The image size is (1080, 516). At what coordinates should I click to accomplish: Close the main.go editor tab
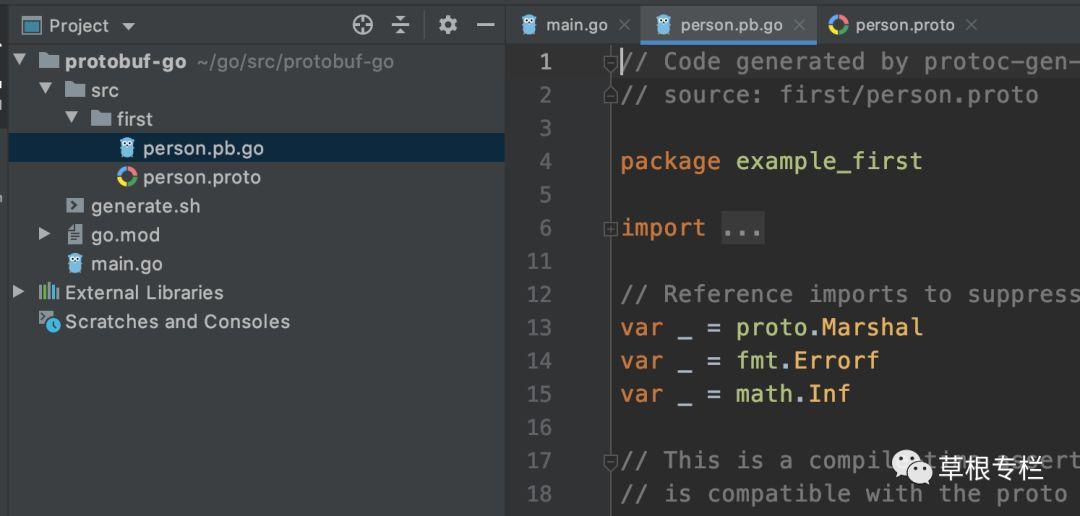pyautogui.click(x=624, y=25)
